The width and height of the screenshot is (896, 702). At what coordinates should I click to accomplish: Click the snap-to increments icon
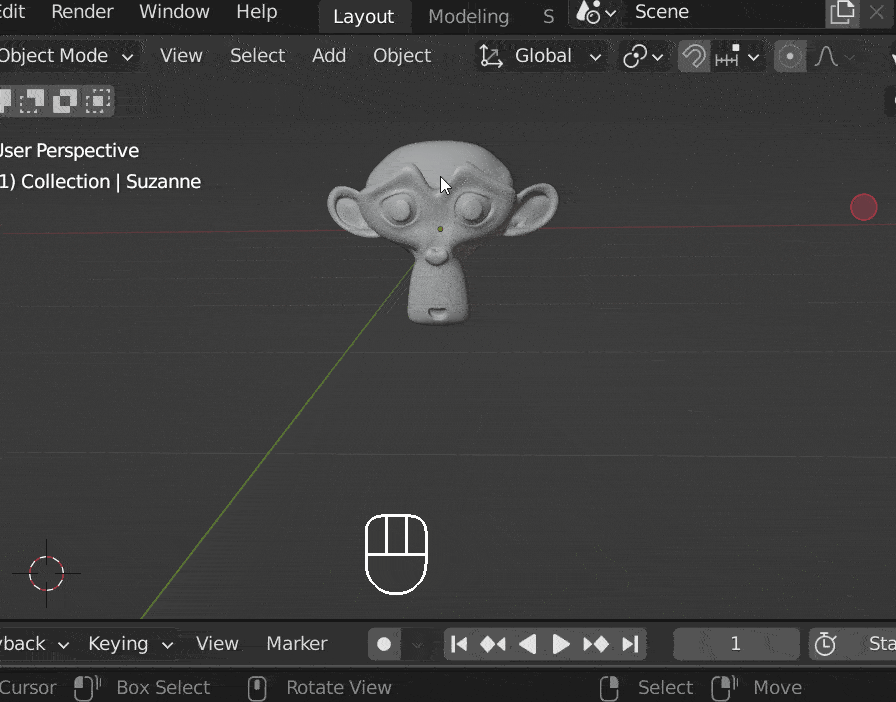click(x=727, y=57)
